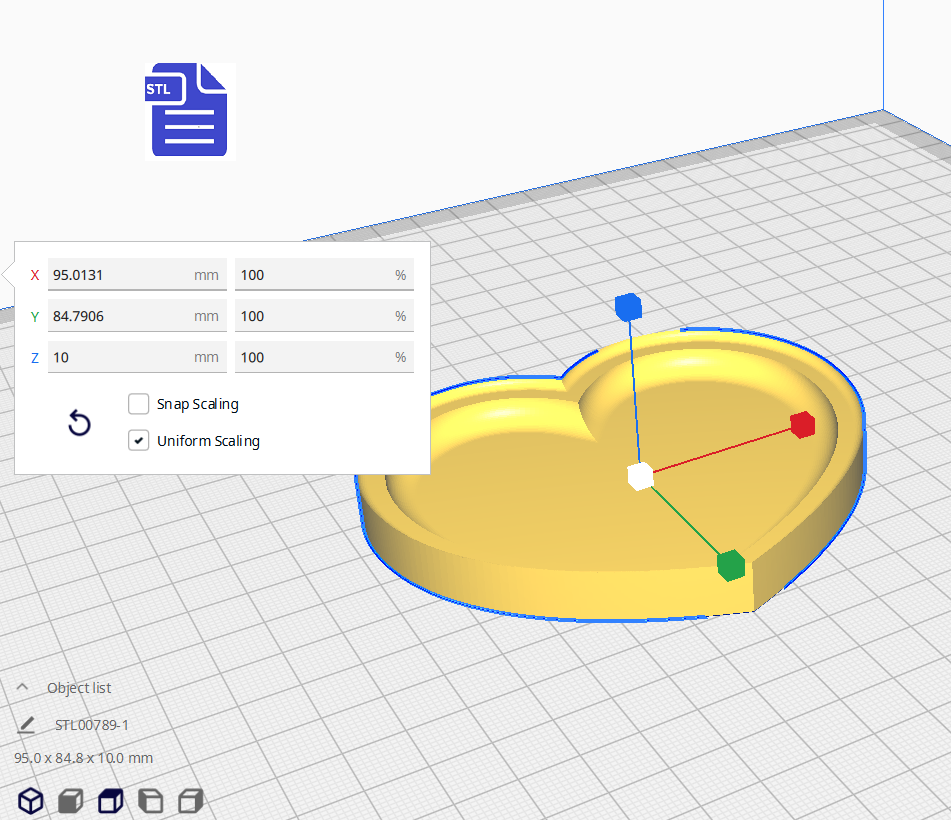
Task: Collapse the Object list panel
Action: (x=22, y=688)
